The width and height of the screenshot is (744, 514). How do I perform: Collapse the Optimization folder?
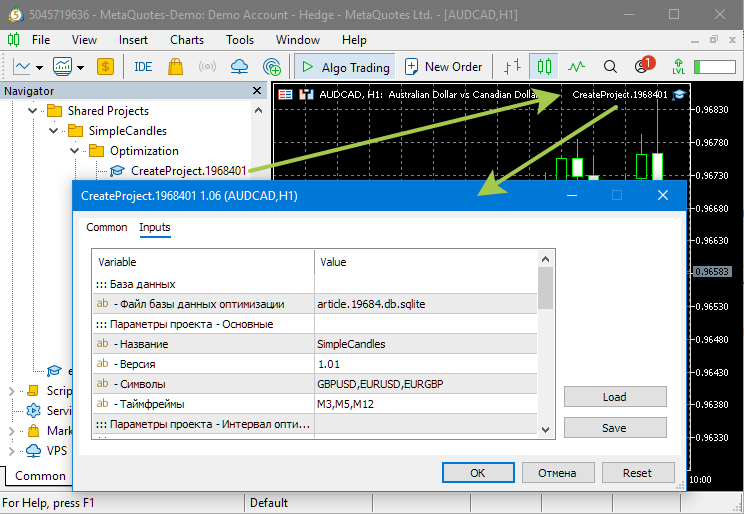[x=74, y=150]
